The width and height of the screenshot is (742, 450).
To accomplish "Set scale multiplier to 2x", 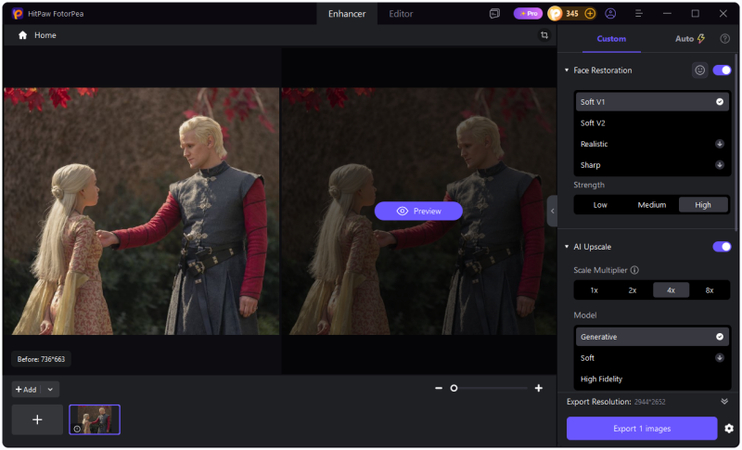I will coord(632,290).
